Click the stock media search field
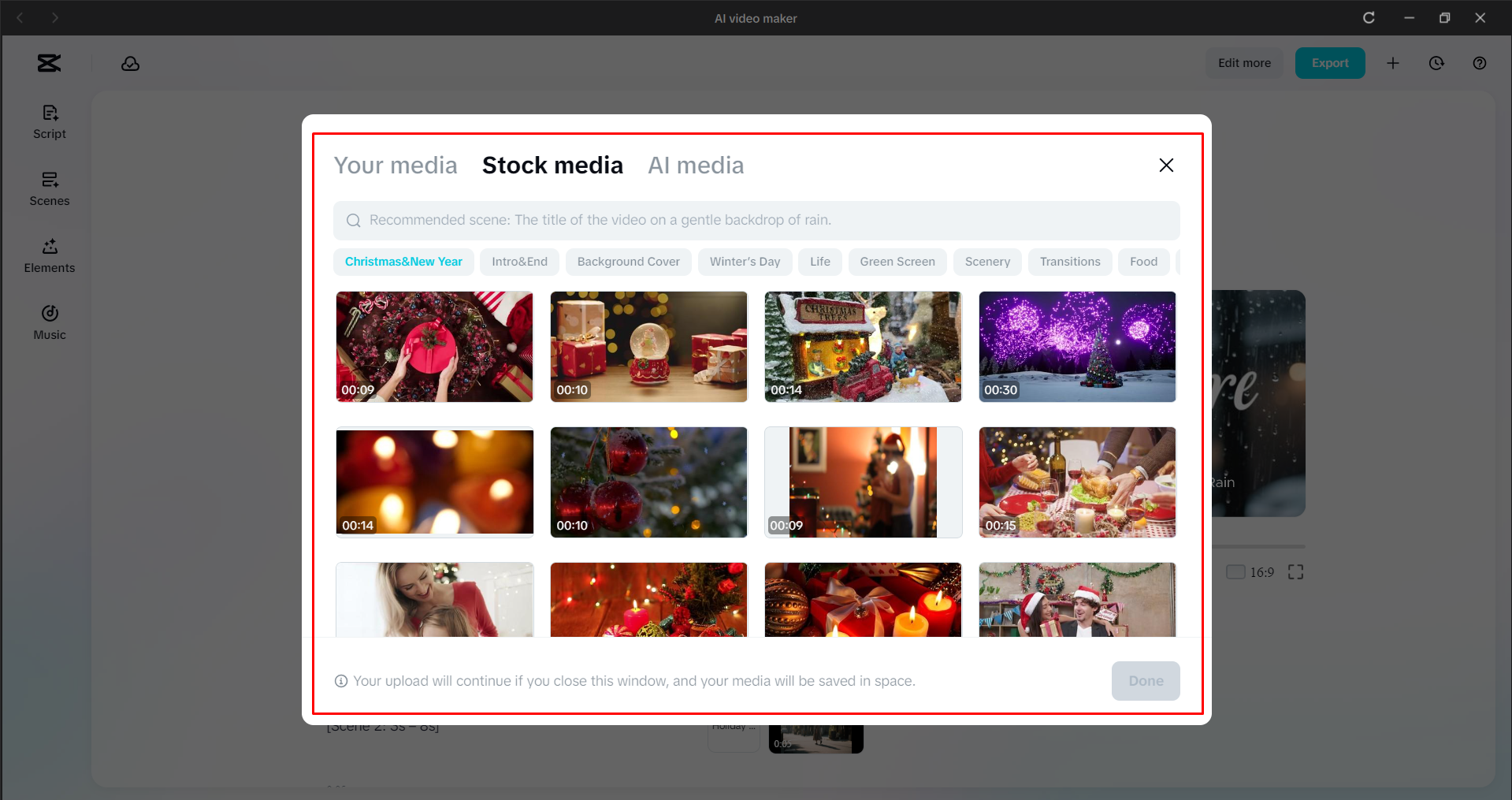 (x=756, y=221)
